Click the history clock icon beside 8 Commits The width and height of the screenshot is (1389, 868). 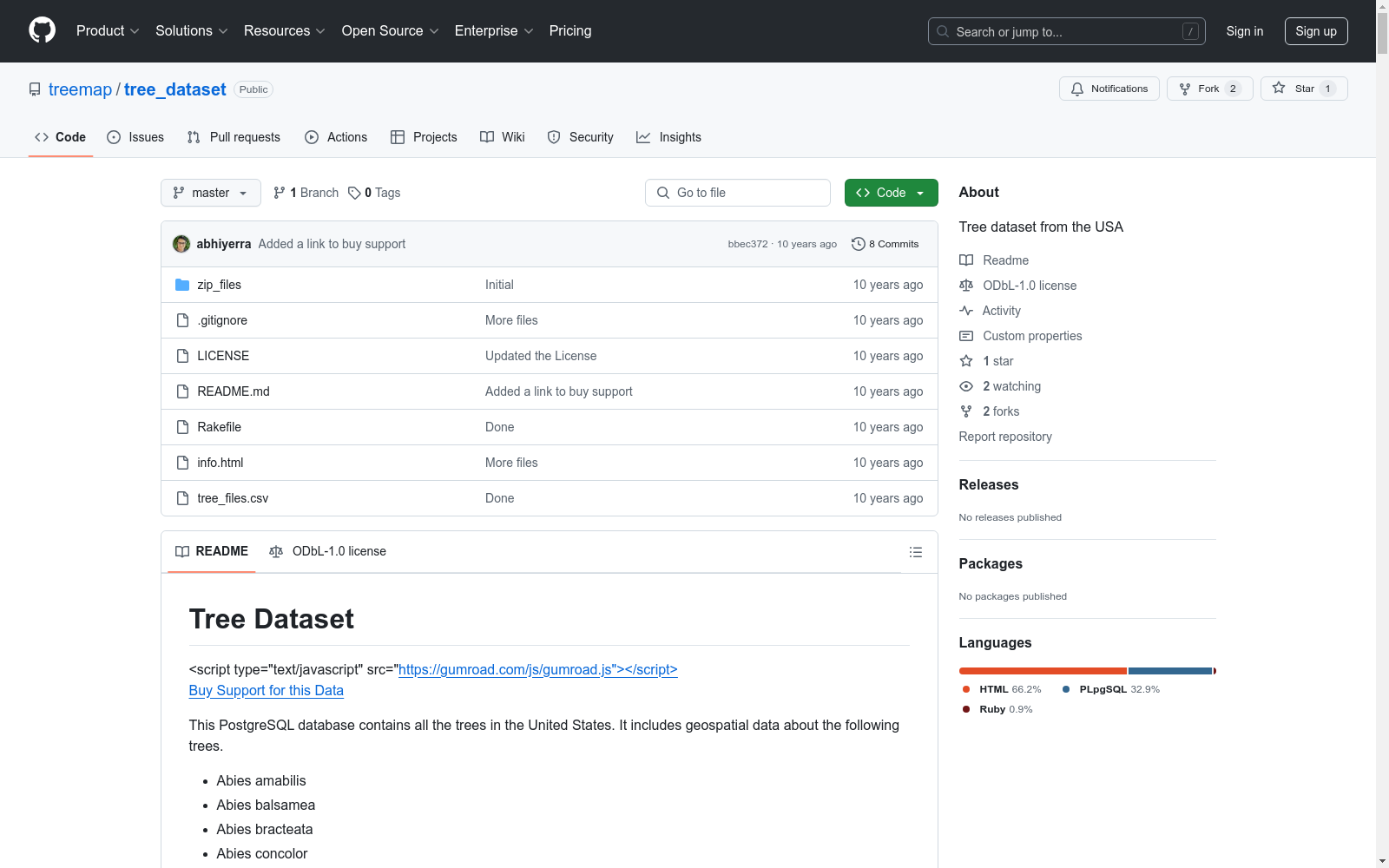click(859, 244)
